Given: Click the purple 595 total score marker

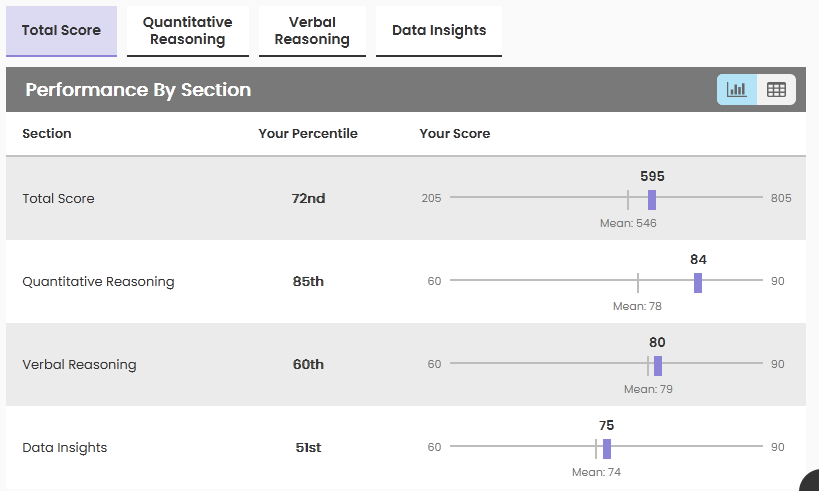Looking at the screenshot, I should pyautogui.click(x=652, y=199).
